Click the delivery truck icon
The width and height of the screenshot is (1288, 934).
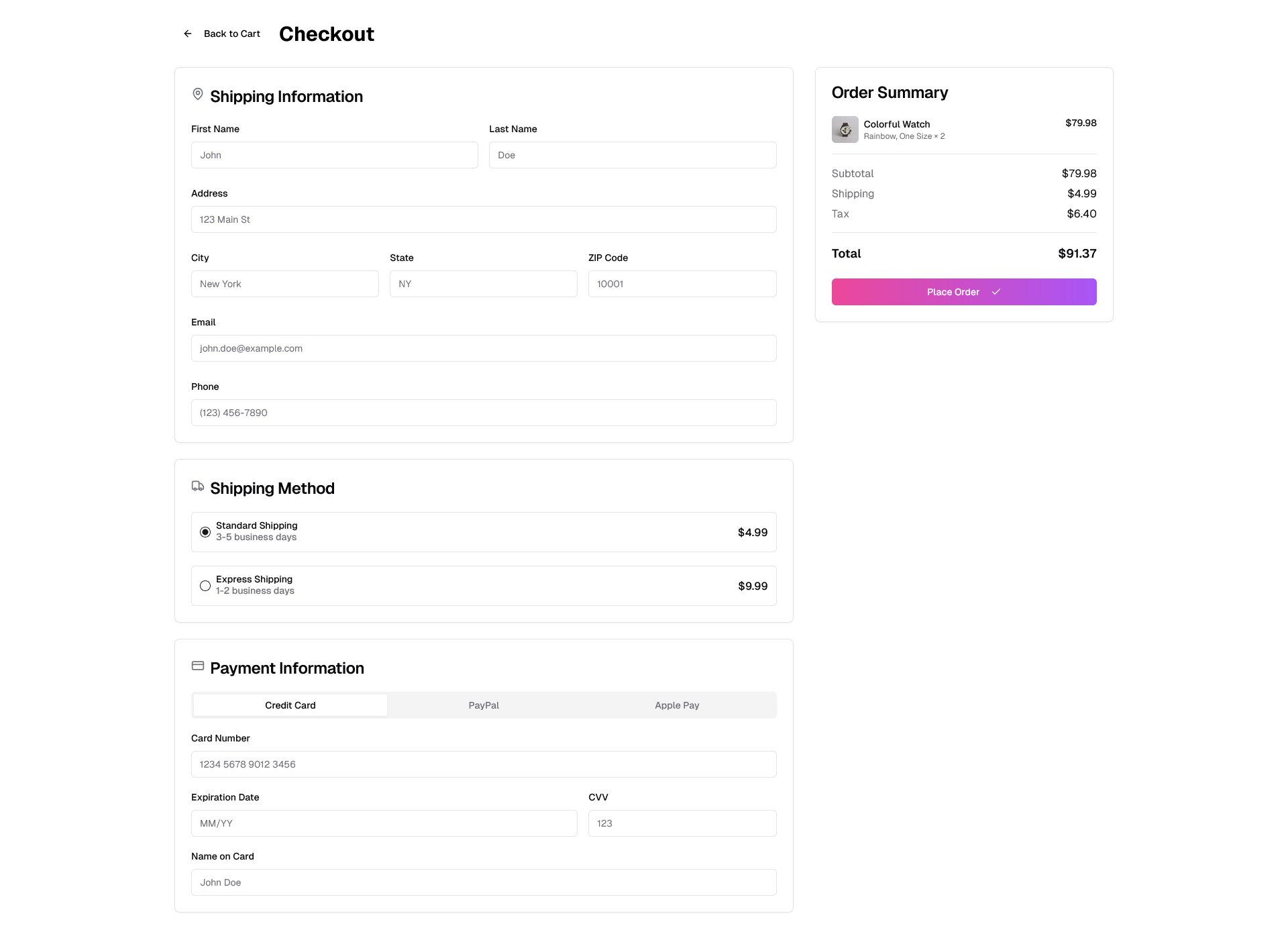(198, 486)
